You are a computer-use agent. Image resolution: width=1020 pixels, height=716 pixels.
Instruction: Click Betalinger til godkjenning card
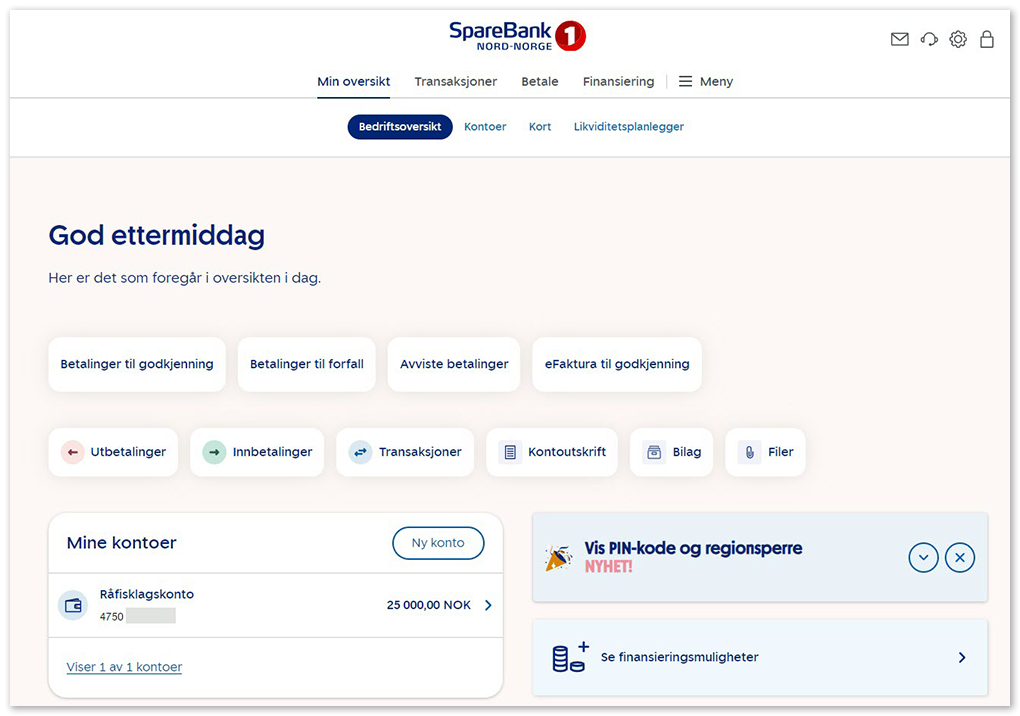click(x=137, y=364)
